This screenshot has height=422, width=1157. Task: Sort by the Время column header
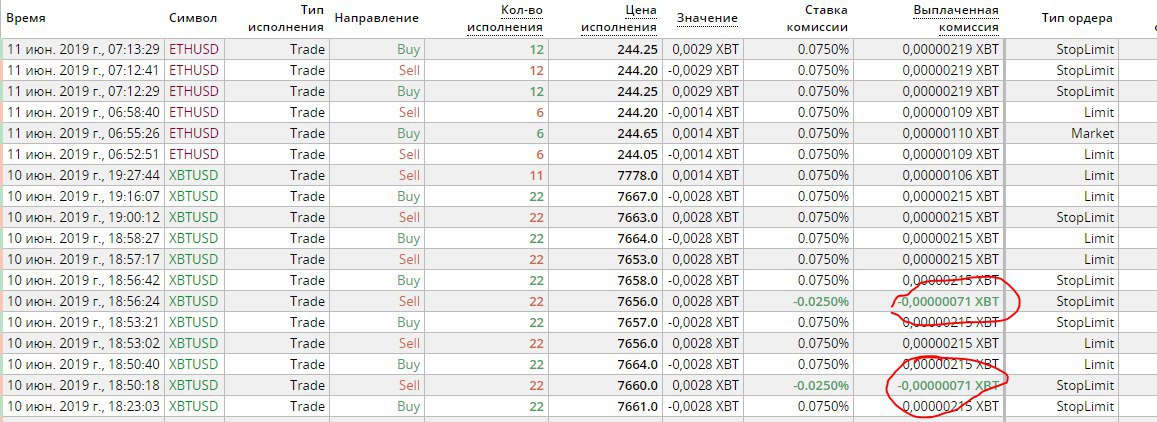coord(27,18)
